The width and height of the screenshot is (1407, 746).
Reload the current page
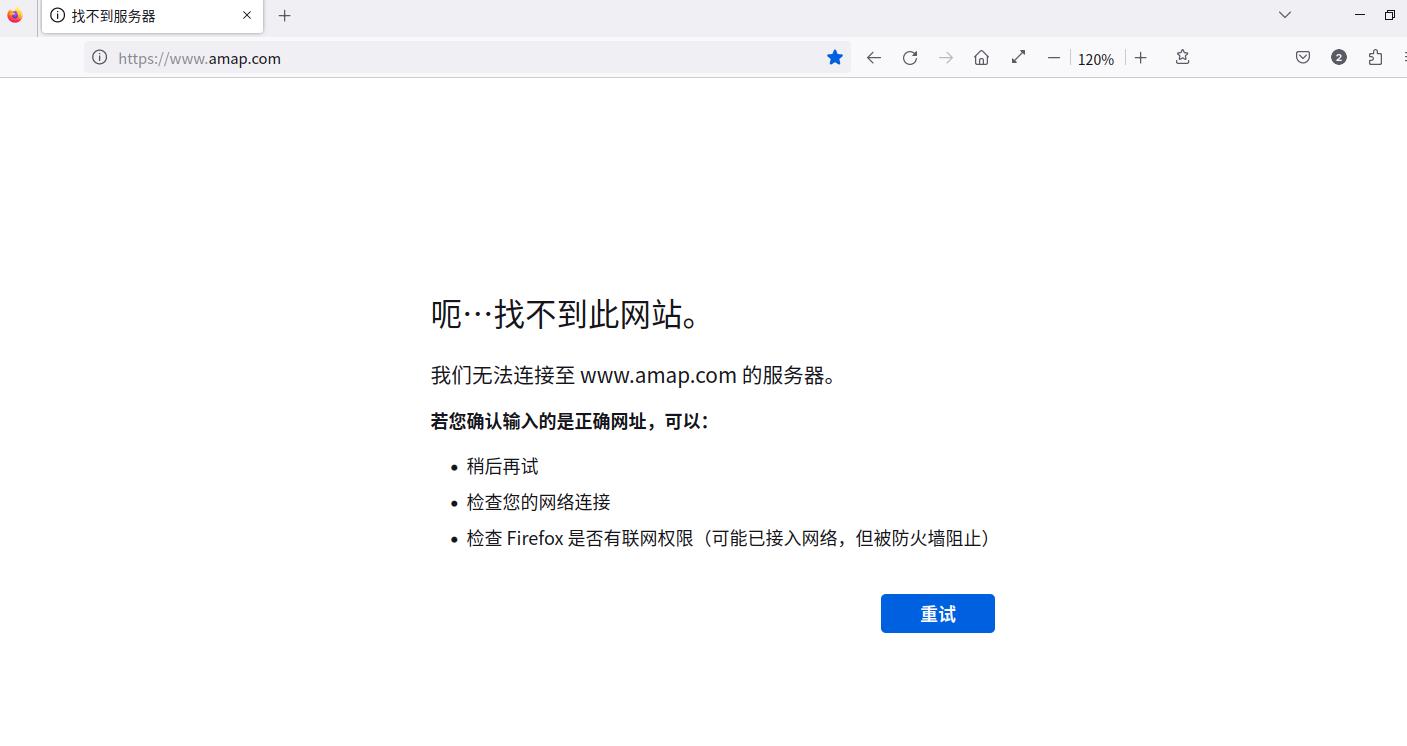[909, 57]
